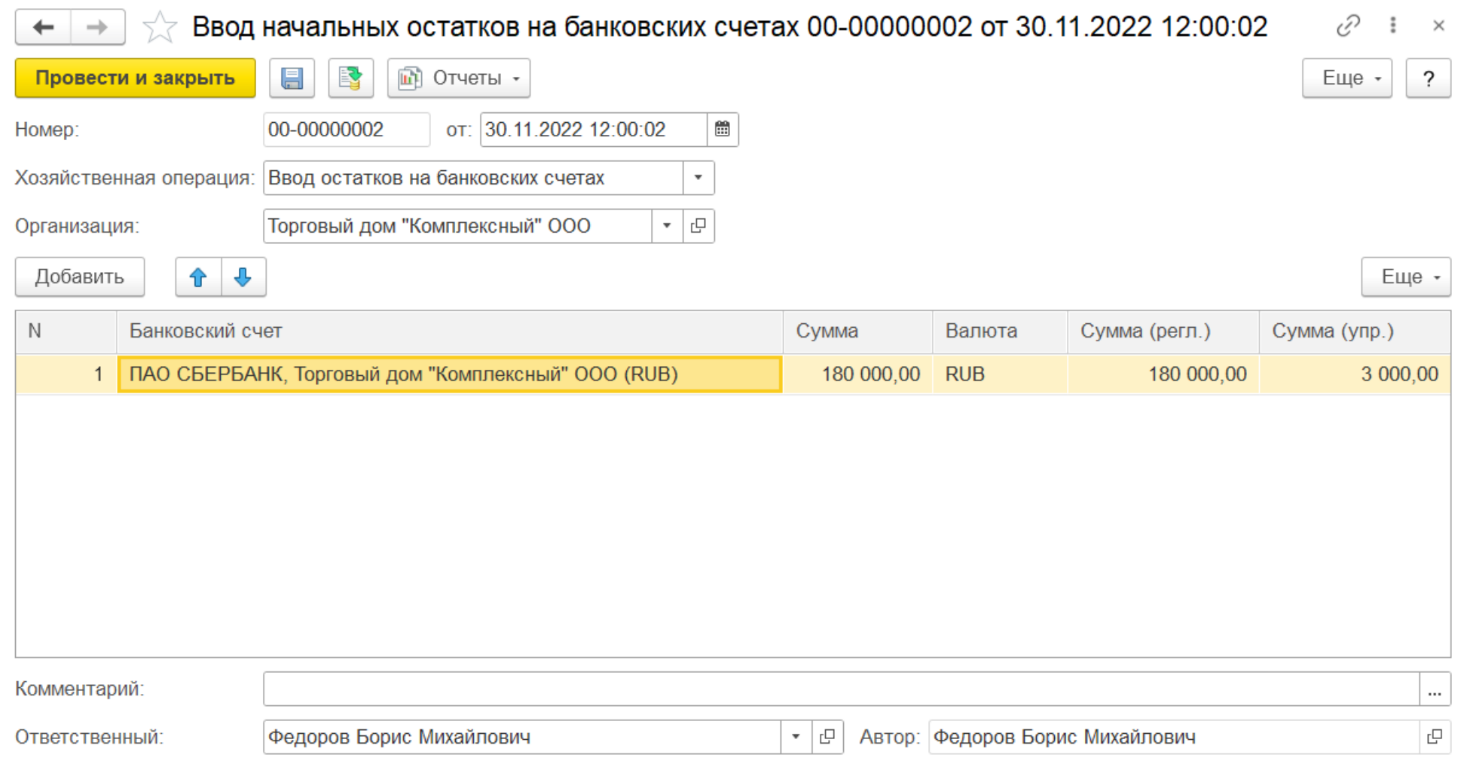Click the Провести и закрыть button

[135, 78]
